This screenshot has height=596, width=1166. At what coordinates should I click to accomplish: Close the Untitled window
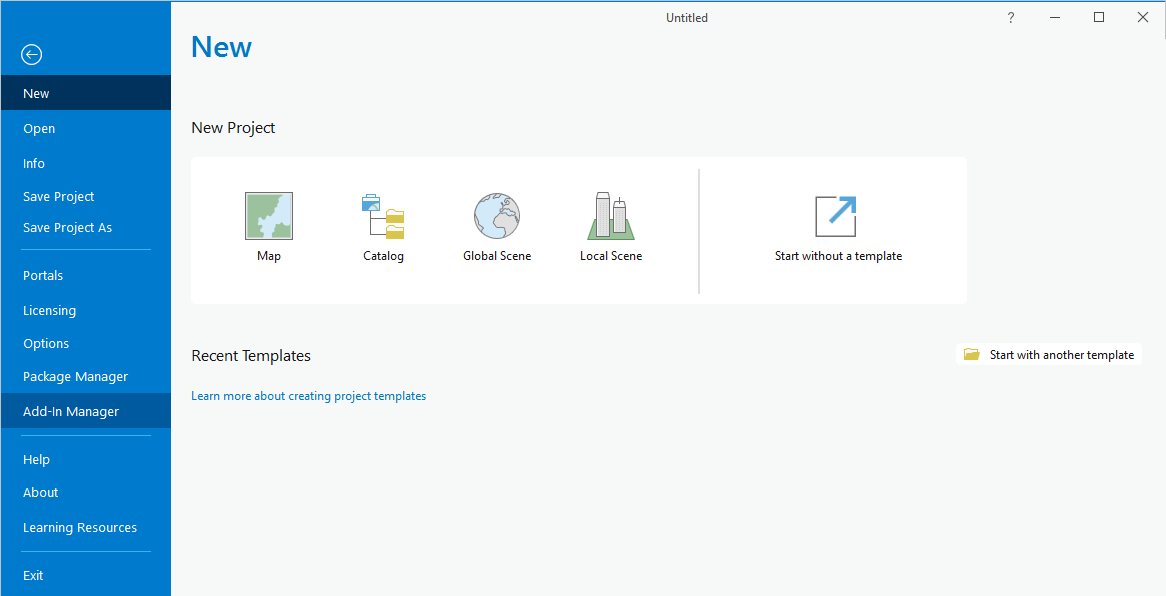pos(1143,17)
